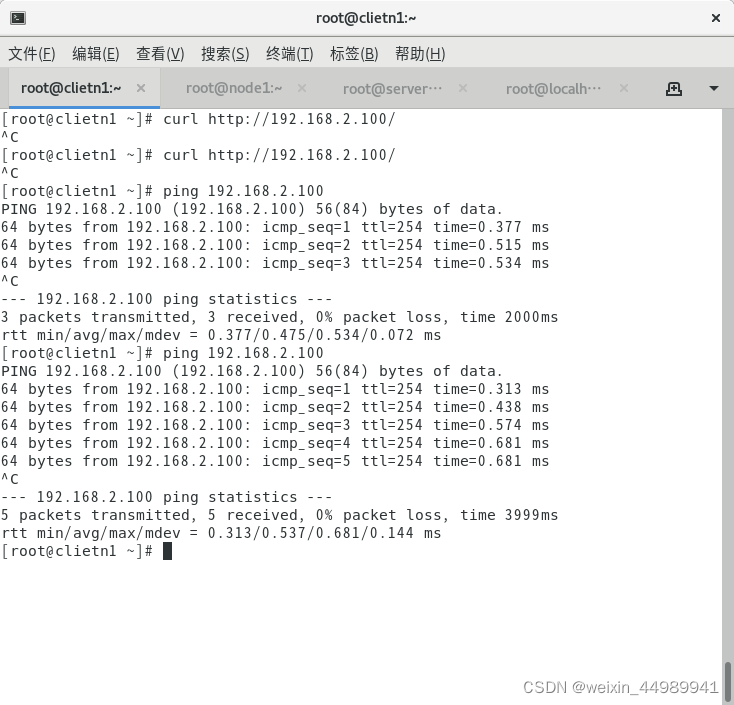The height and width of the screenshot is (705, 734).
Task: Open the 文件(F) menu
Action: [x=31, y=54]
